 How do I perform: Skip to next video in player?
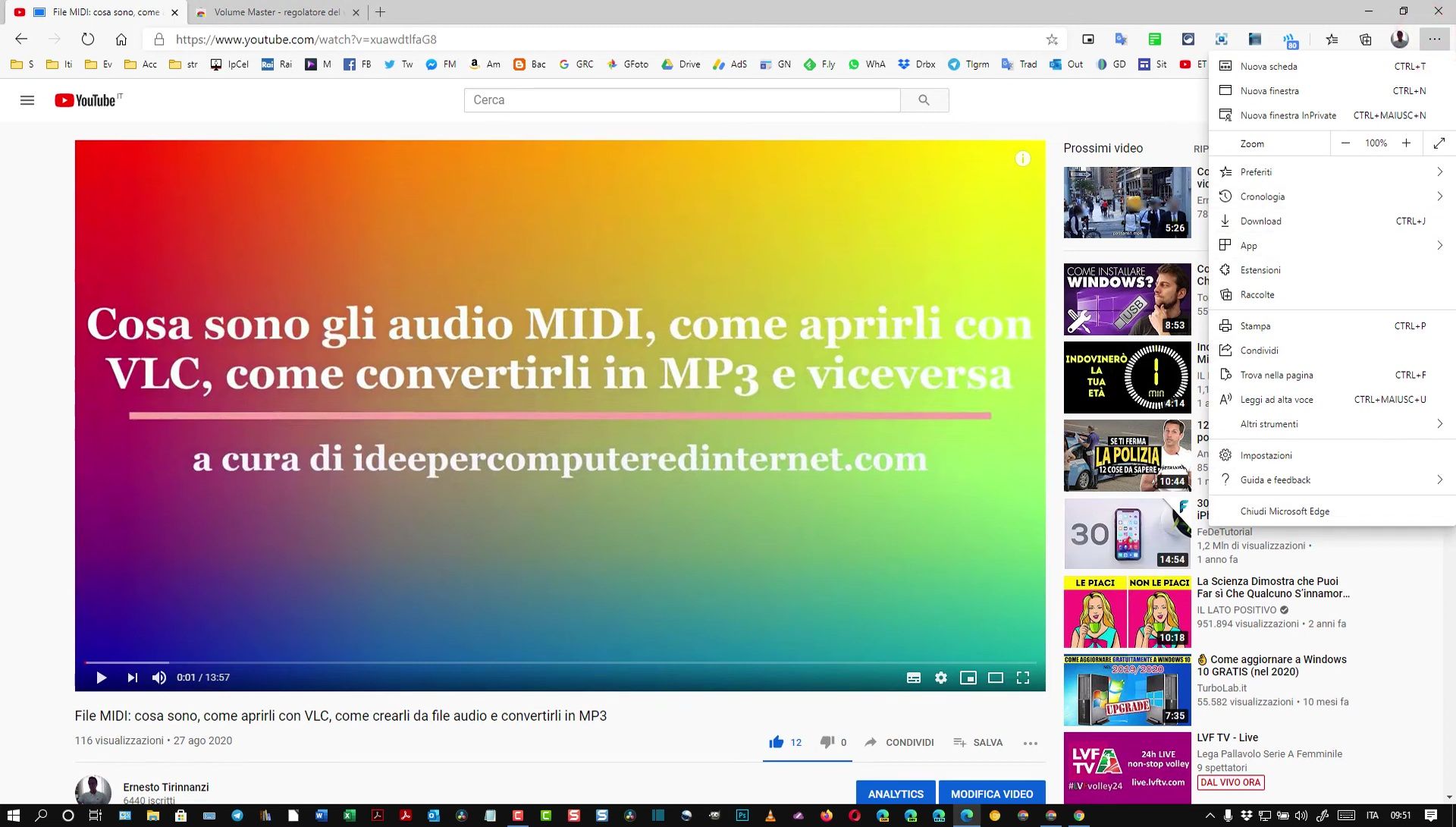pyautogui.click(x=132, y=678)
